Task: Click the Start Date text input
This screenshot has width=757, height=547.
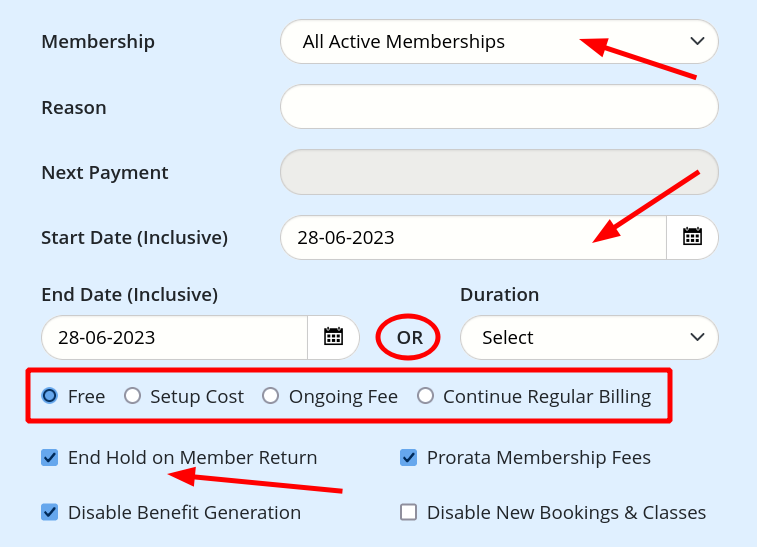Action: pos(473,237)
